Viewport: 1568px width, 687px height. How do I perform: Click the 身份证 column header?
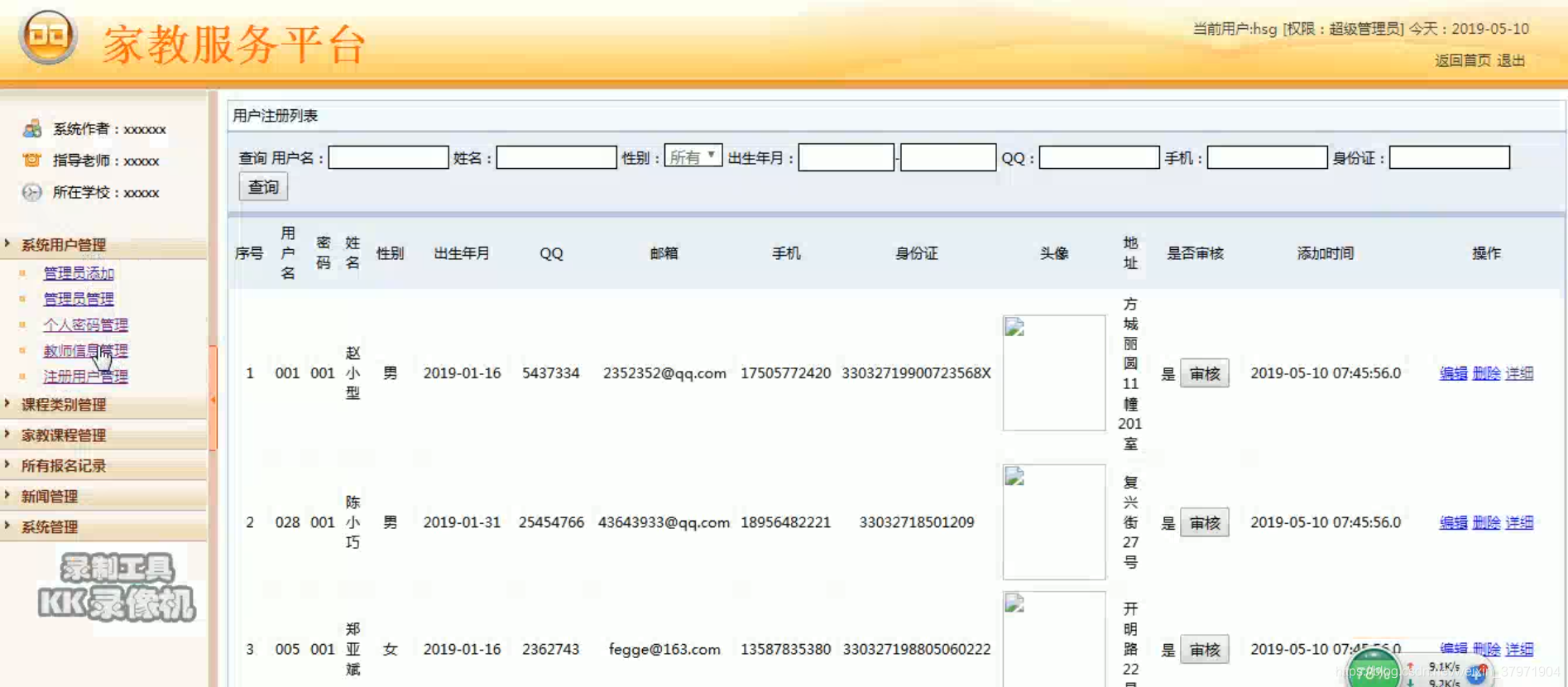click(x=916, y=253)
